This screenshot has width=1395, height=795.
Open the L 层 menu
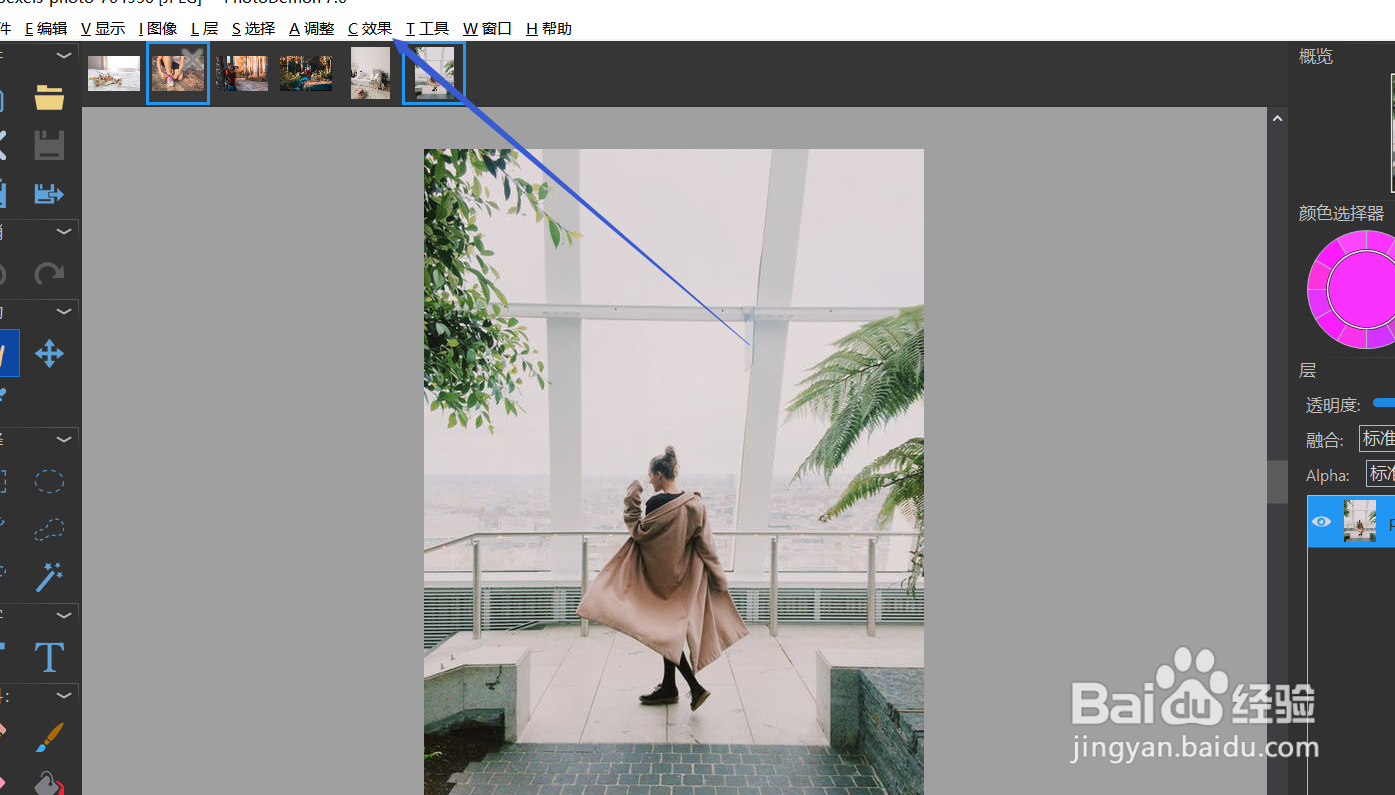204,29
